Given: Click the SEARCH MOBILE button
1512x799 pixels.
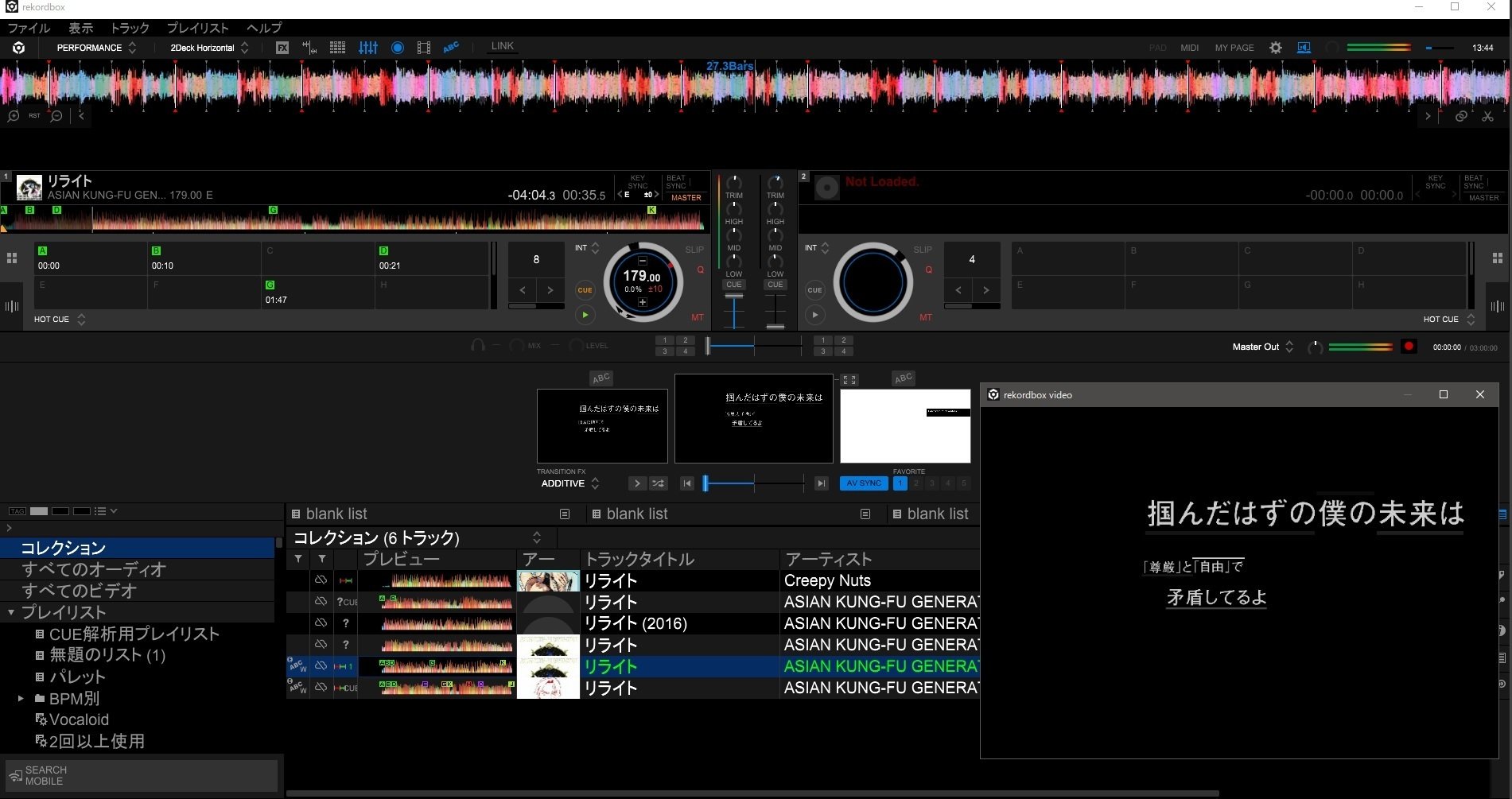Looking at the screenshot, I should pyautogui.click(x=142, y=775).
